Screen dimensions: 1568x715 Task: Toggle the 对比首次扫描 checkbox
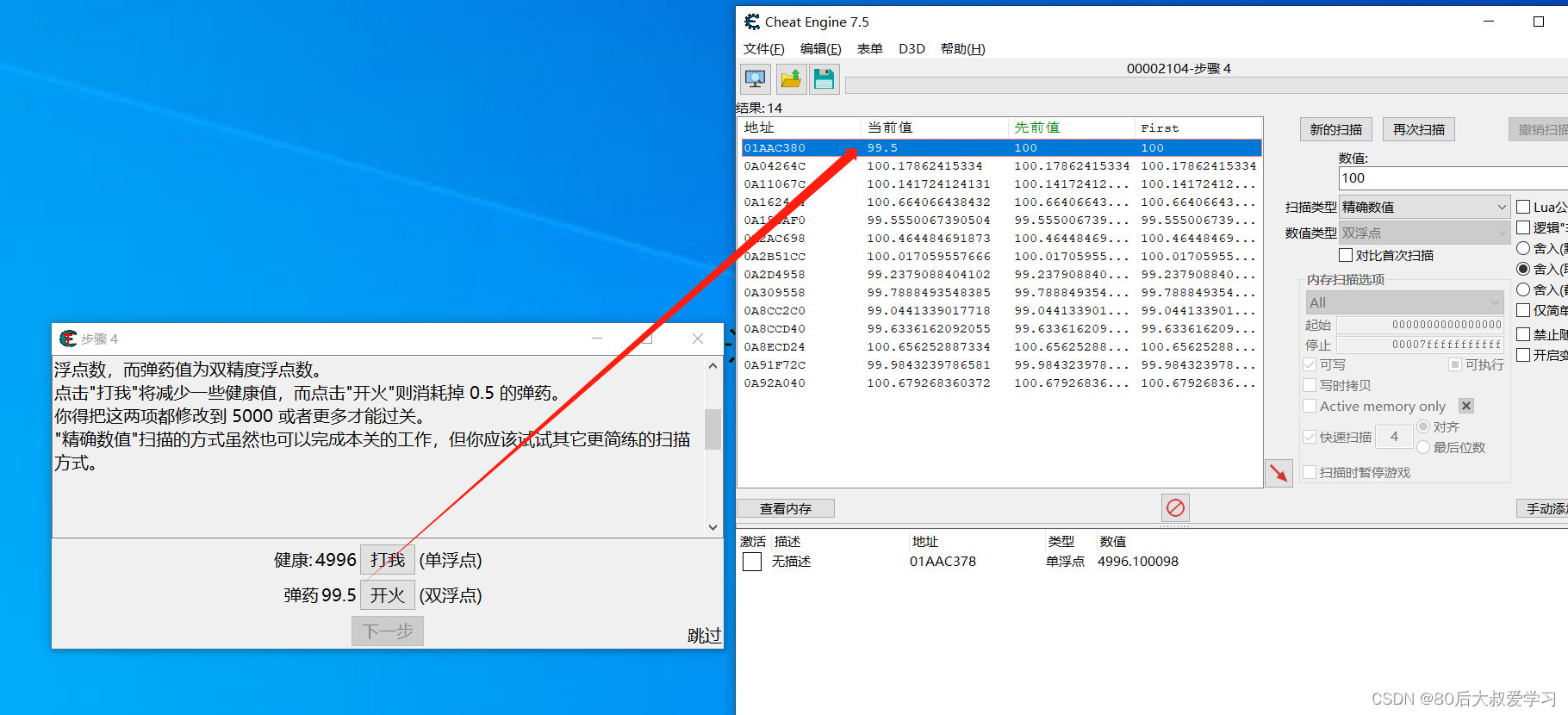1346,255
